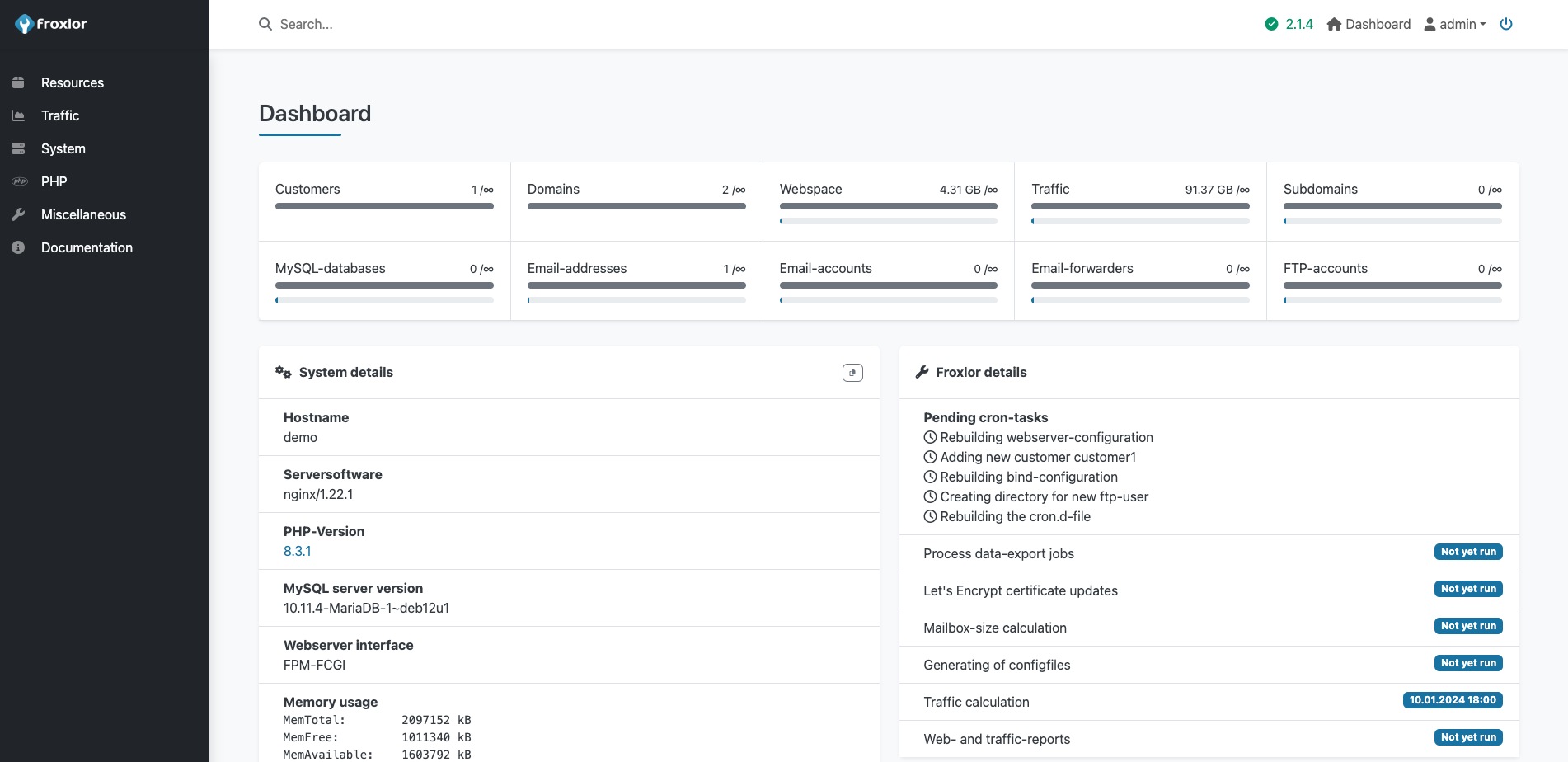Click the user icon next to admin
Screen dimensions: 1568x762
[x=1429, y=24]
